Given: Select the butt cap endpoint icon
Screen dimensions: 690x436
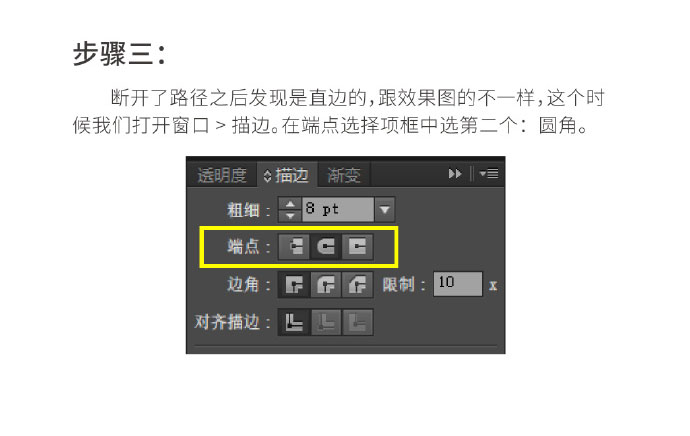Looking at the screenshot, I should [294, 246].
